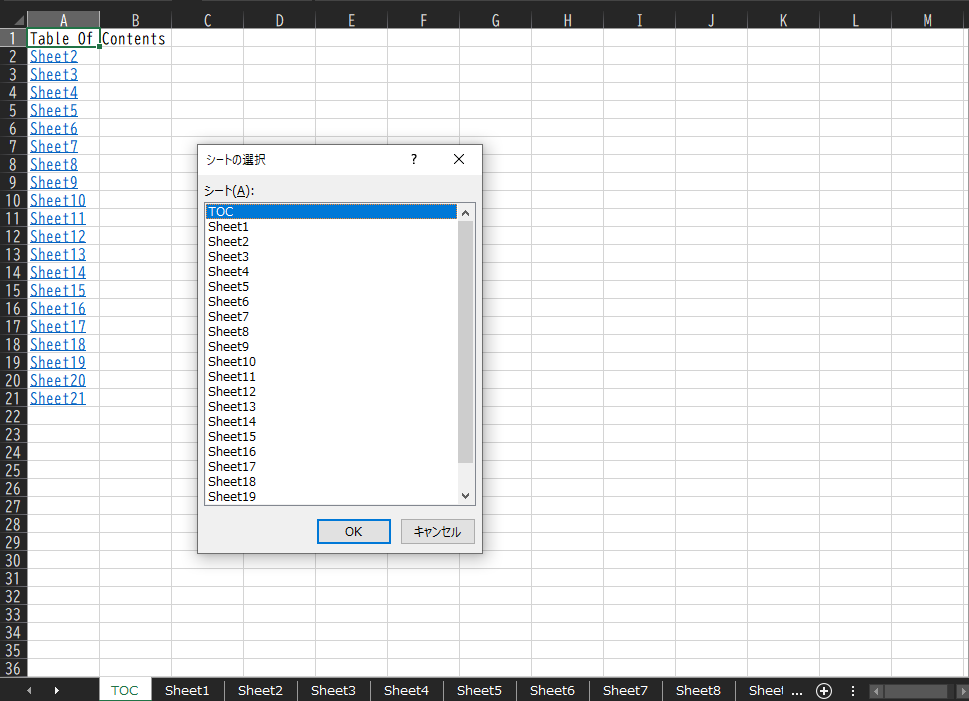Click the sheet list scroll up arrow
The image size is (969, 701).
click(x=465, y=213)
